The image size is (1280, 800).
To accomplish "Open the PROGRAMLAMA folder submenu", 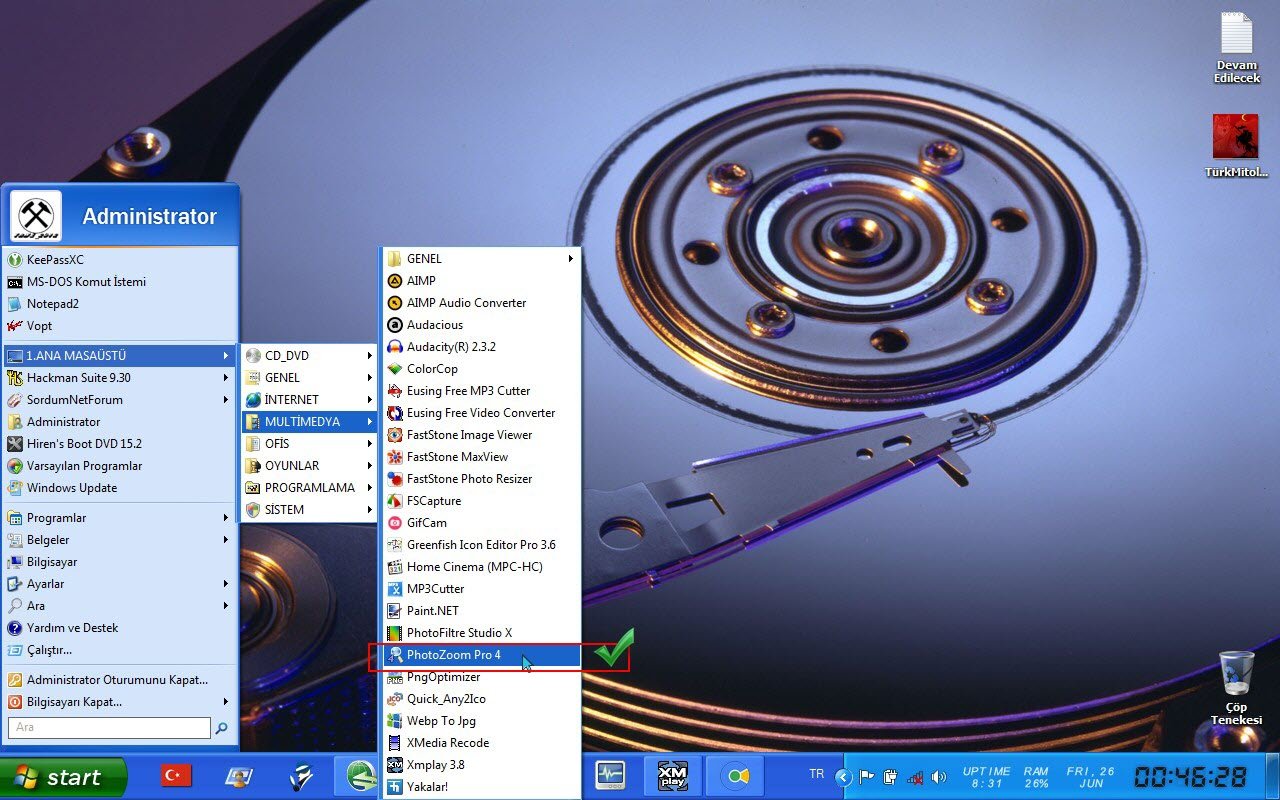I will pos(309,488).
